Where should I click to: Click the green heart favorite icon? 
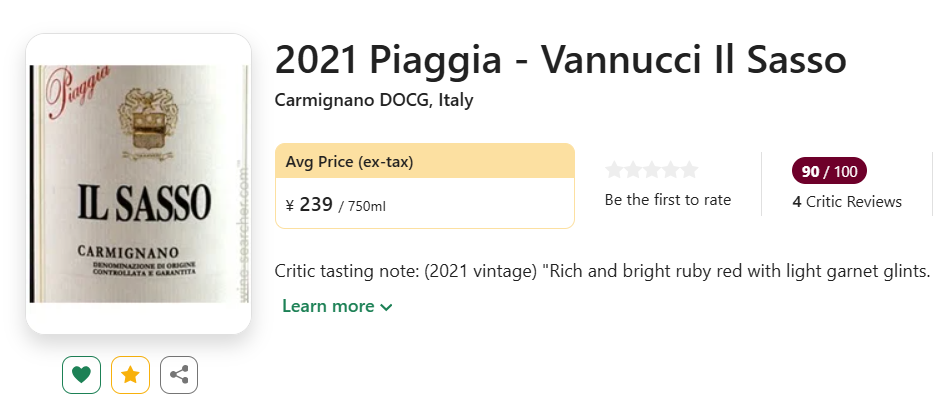(x=82, y=375)
